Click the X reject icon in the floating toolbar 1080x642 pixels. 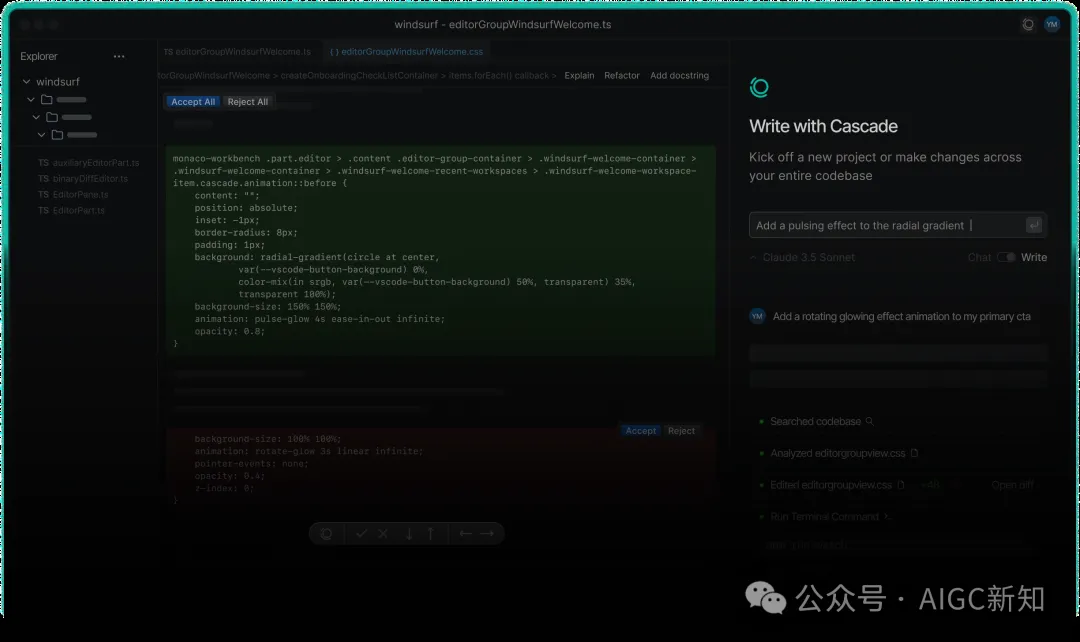click(x=383, y=533)
